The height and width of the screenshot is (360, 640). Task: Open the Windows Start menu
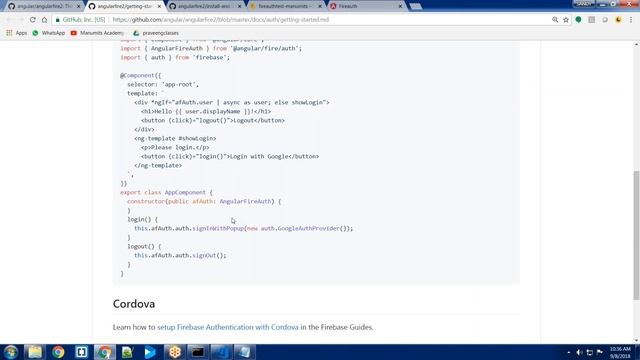coord(11,352)
